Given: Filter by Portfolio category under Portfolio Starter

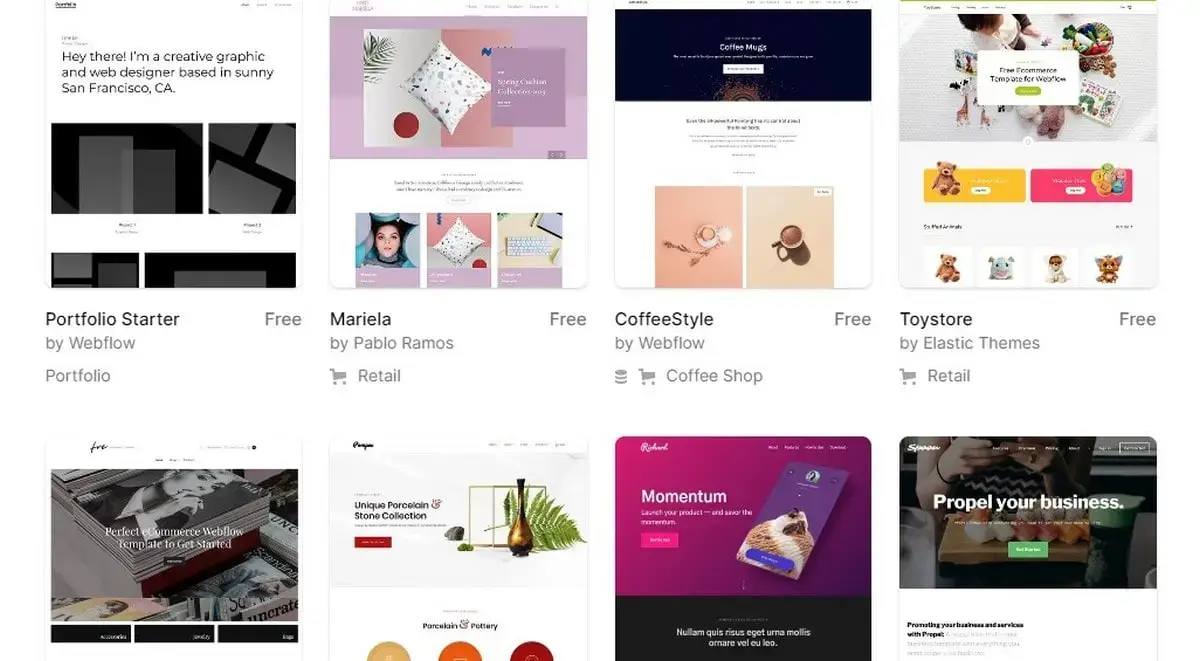Looking at the screenshot, I should click(78, 376).
